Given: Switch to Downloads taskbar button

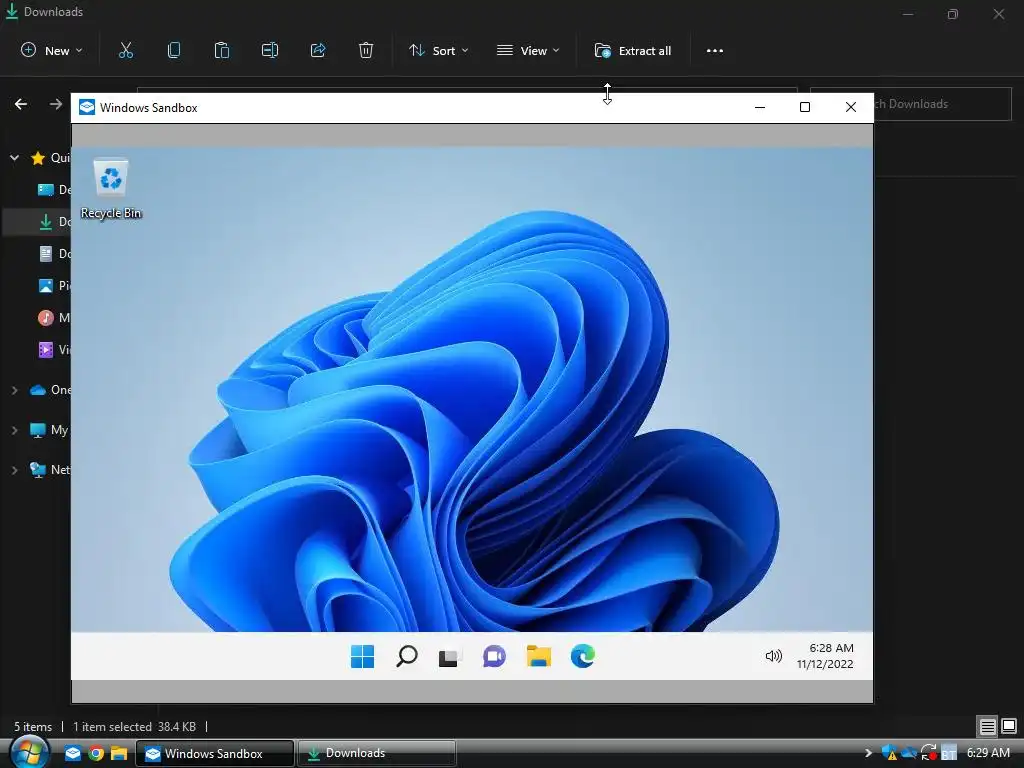Looking at the screenshot, I should coord(377,754).
